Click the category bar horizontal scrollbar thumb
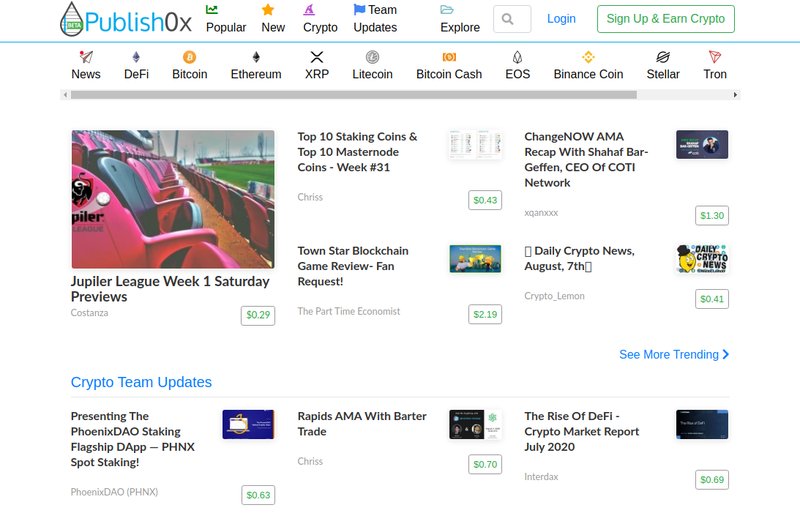 tap(354, 95)
